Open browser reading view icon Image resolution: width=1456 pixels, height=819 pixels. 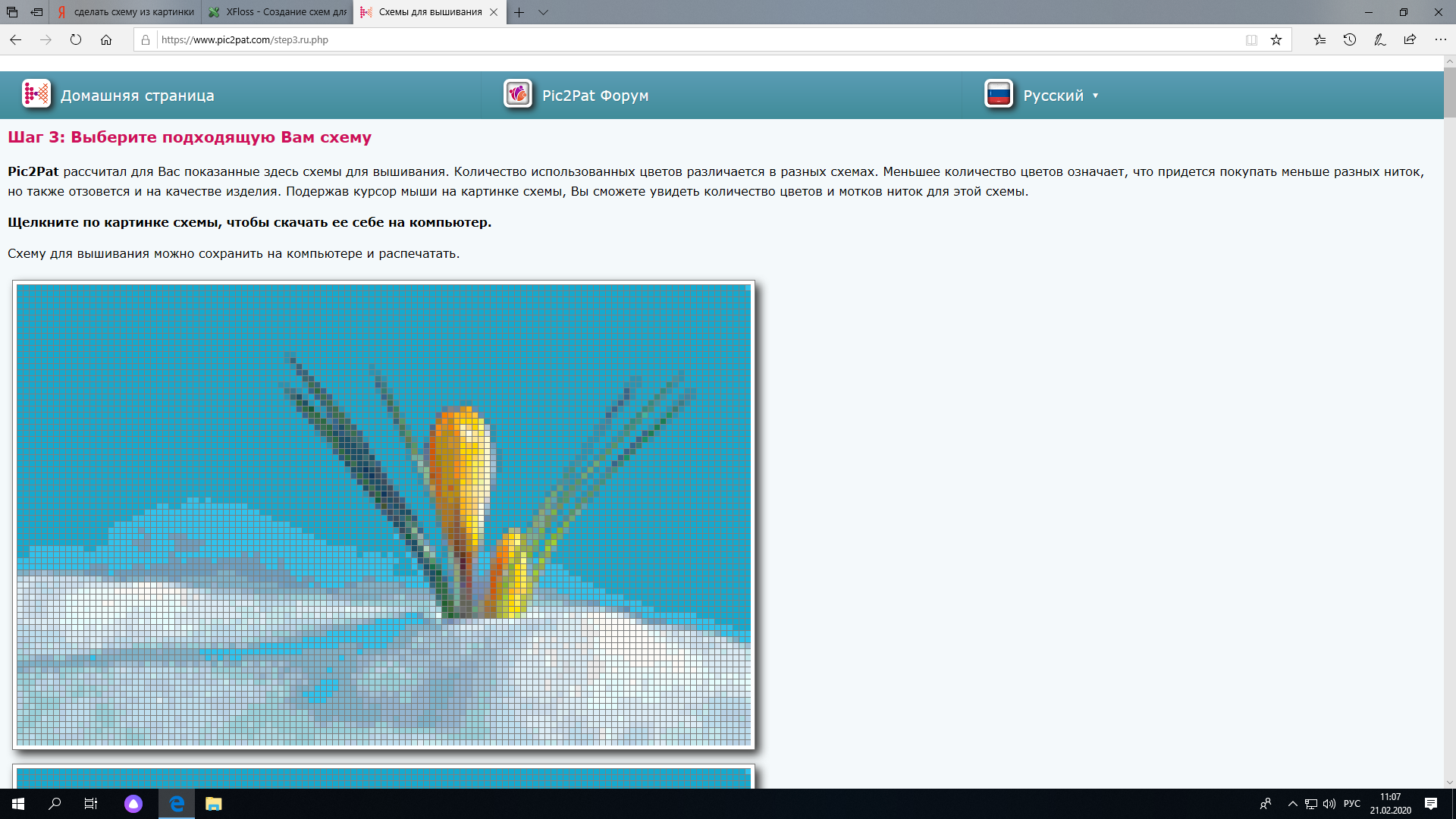[x=1251, y=40]
